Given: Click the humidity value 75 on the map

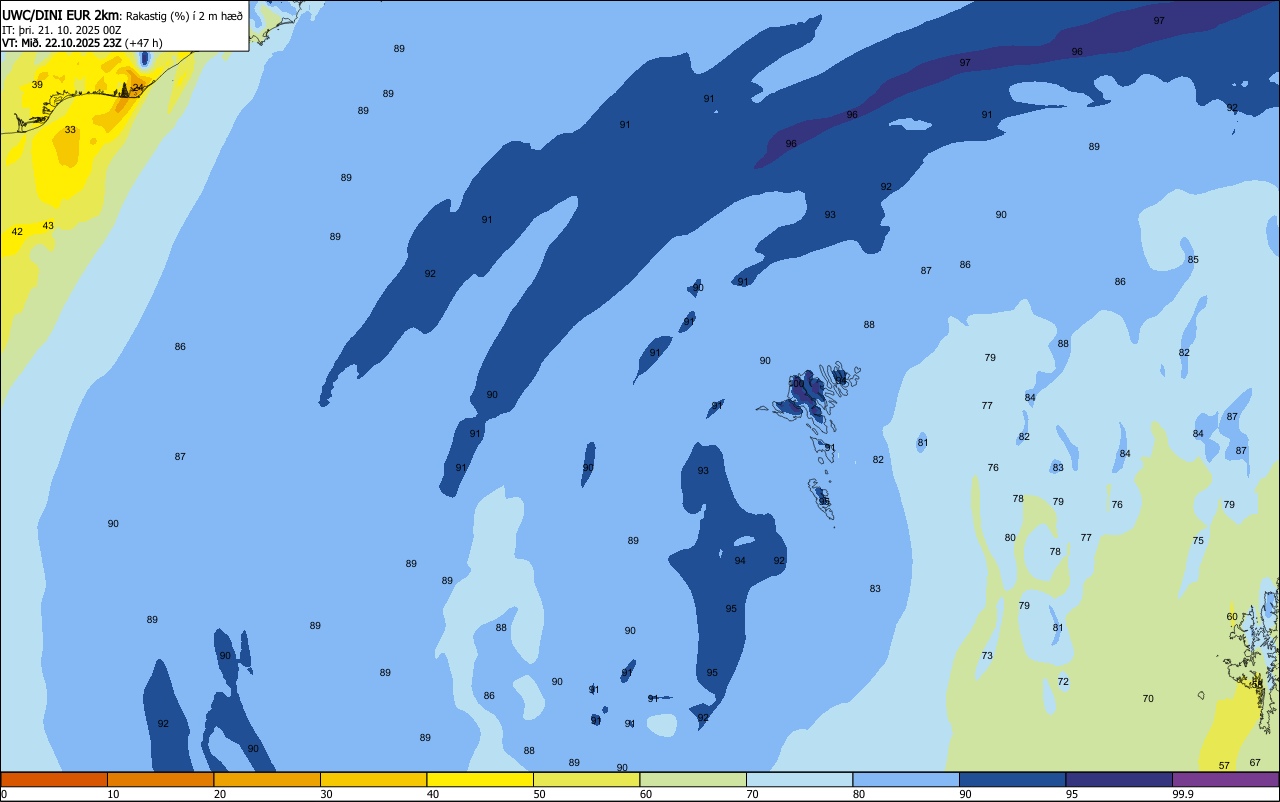Looking at the screenshot, I should [x=1198, y=541].
